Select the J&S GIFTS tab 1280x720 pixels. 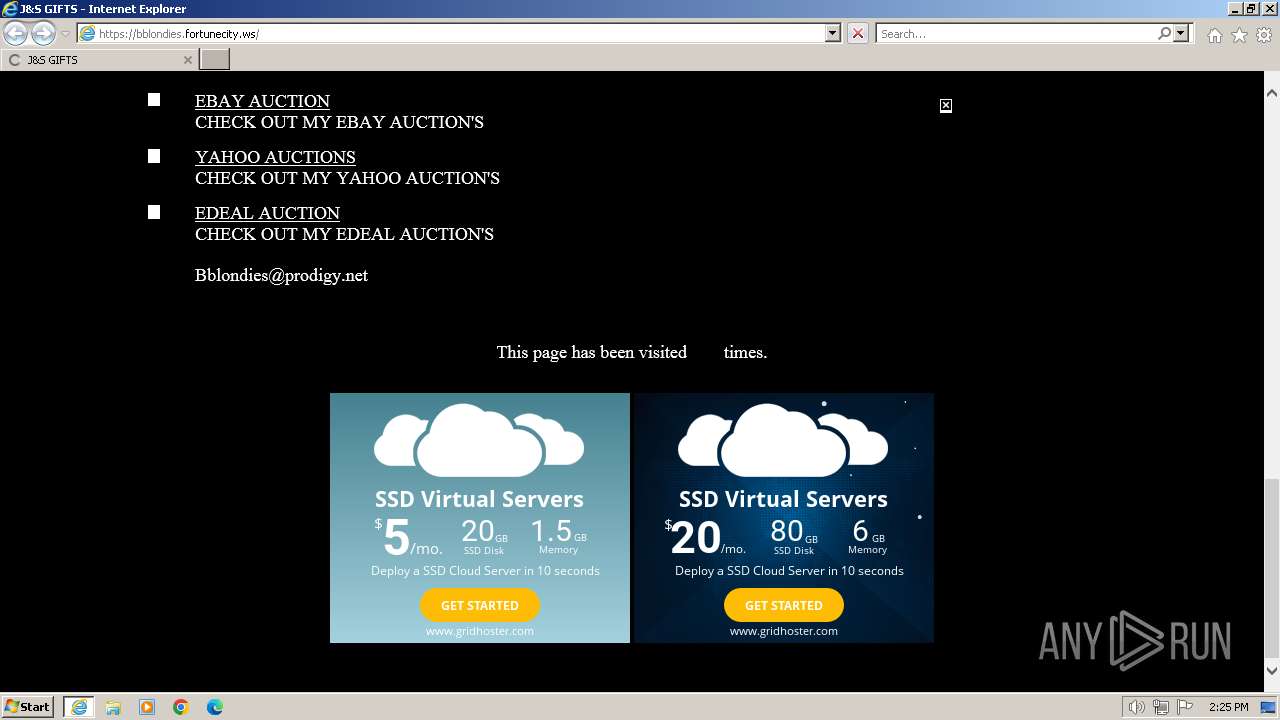[100, 60]
